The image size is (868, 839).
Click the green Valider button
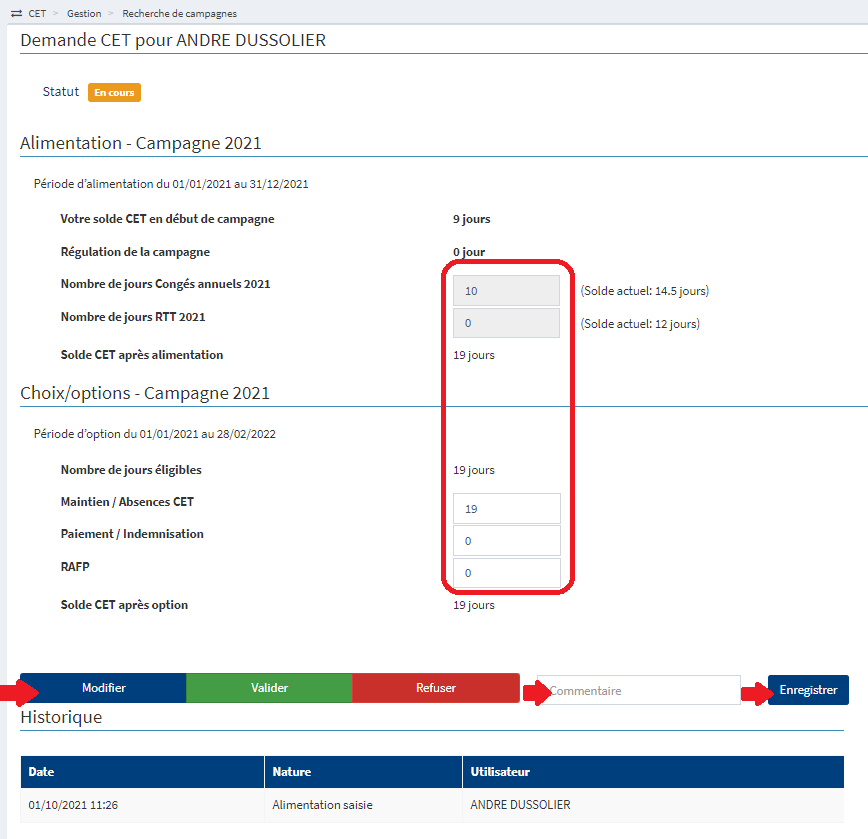pyautogui.click(x=269, y=688)
